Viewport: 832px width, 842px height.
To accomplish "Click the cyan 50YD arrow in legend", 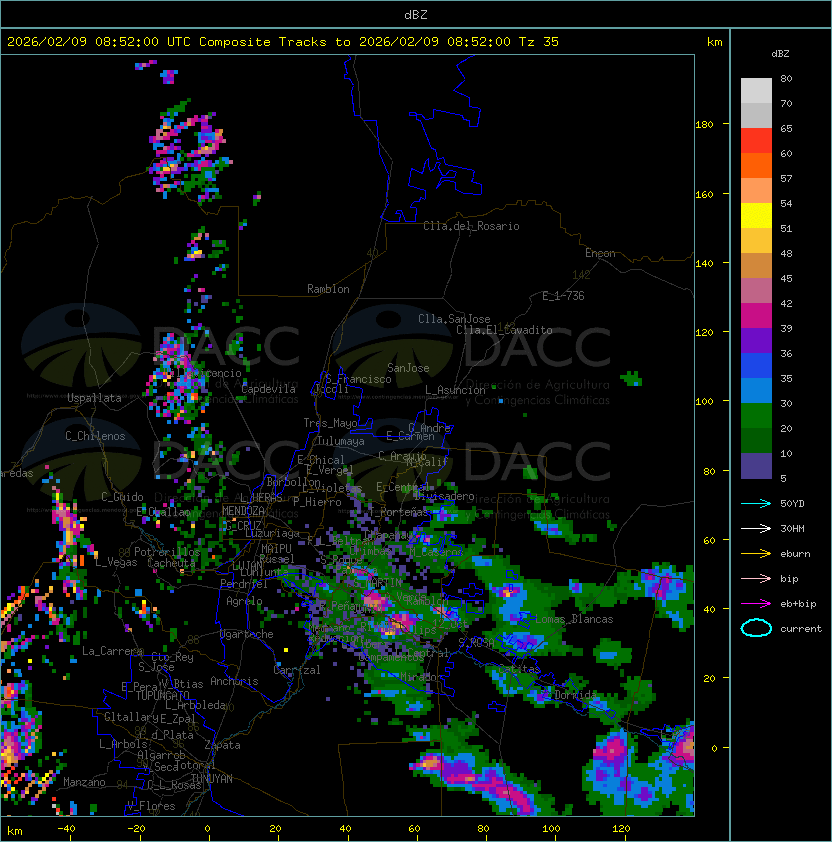I will tap(756, 503).
